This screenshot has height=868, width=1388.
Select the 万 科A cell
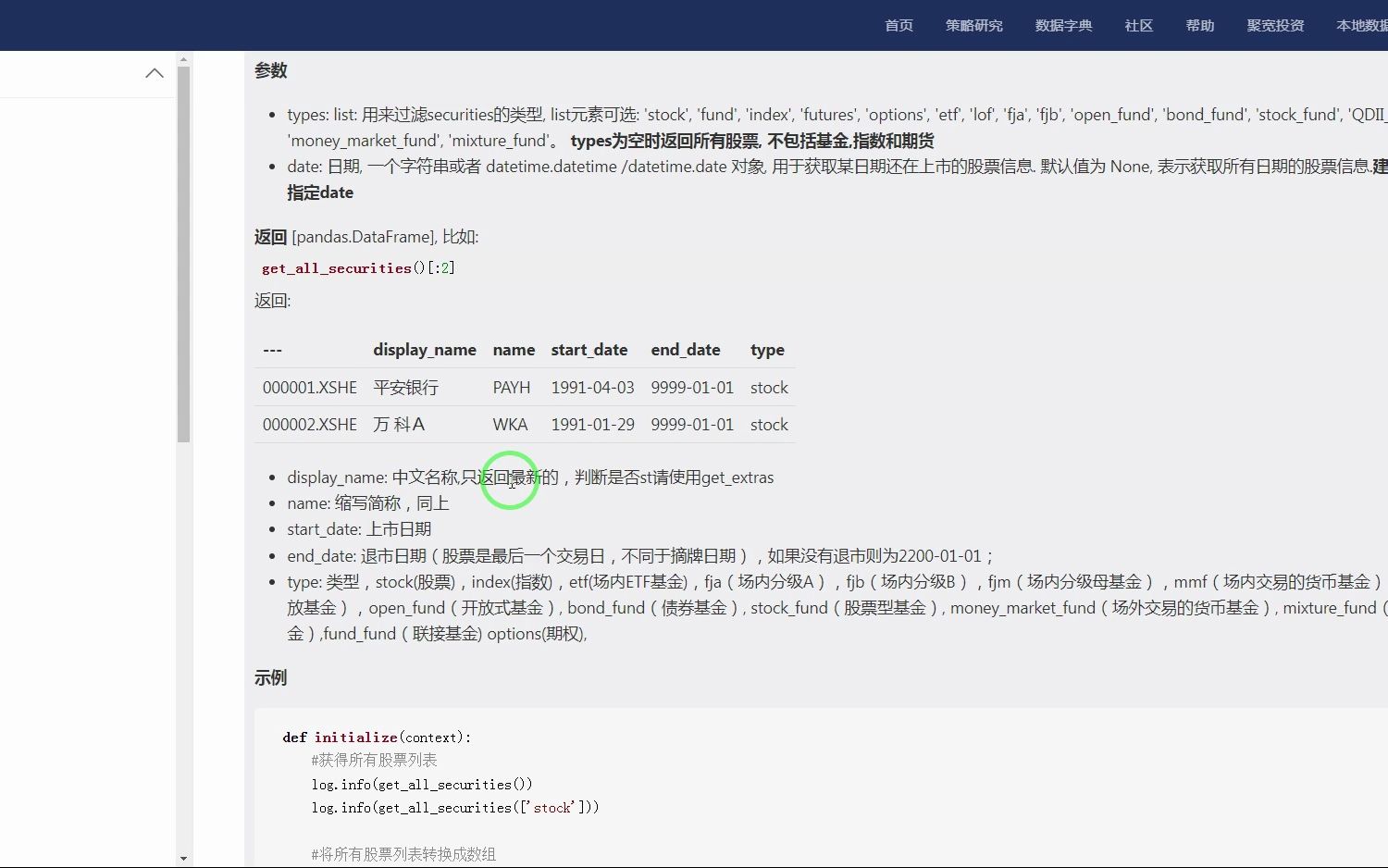pyautogui.click(x=399, y=425)
